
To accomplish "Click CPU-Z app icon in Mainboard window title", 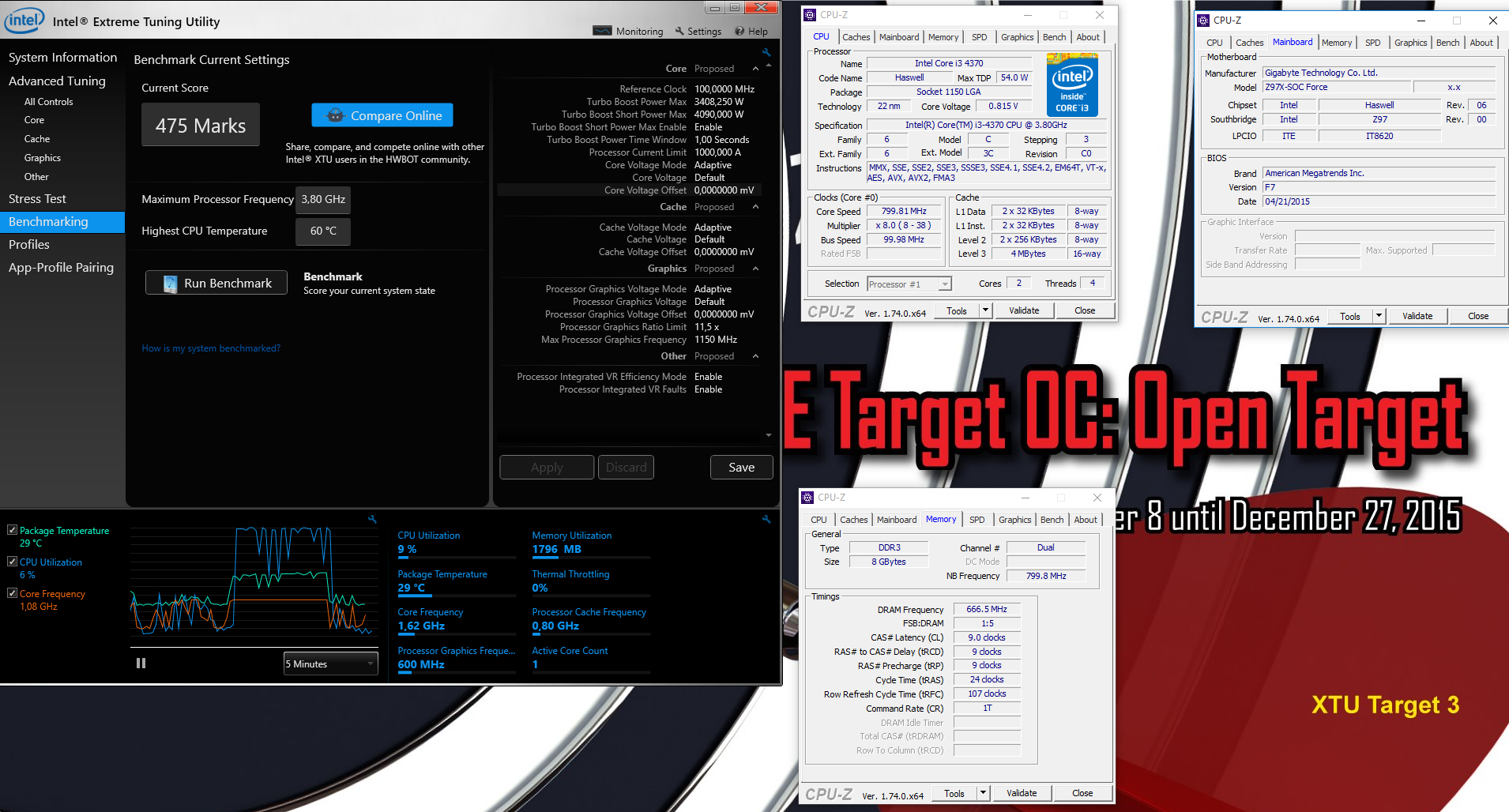I will (x=1203, y=21).
